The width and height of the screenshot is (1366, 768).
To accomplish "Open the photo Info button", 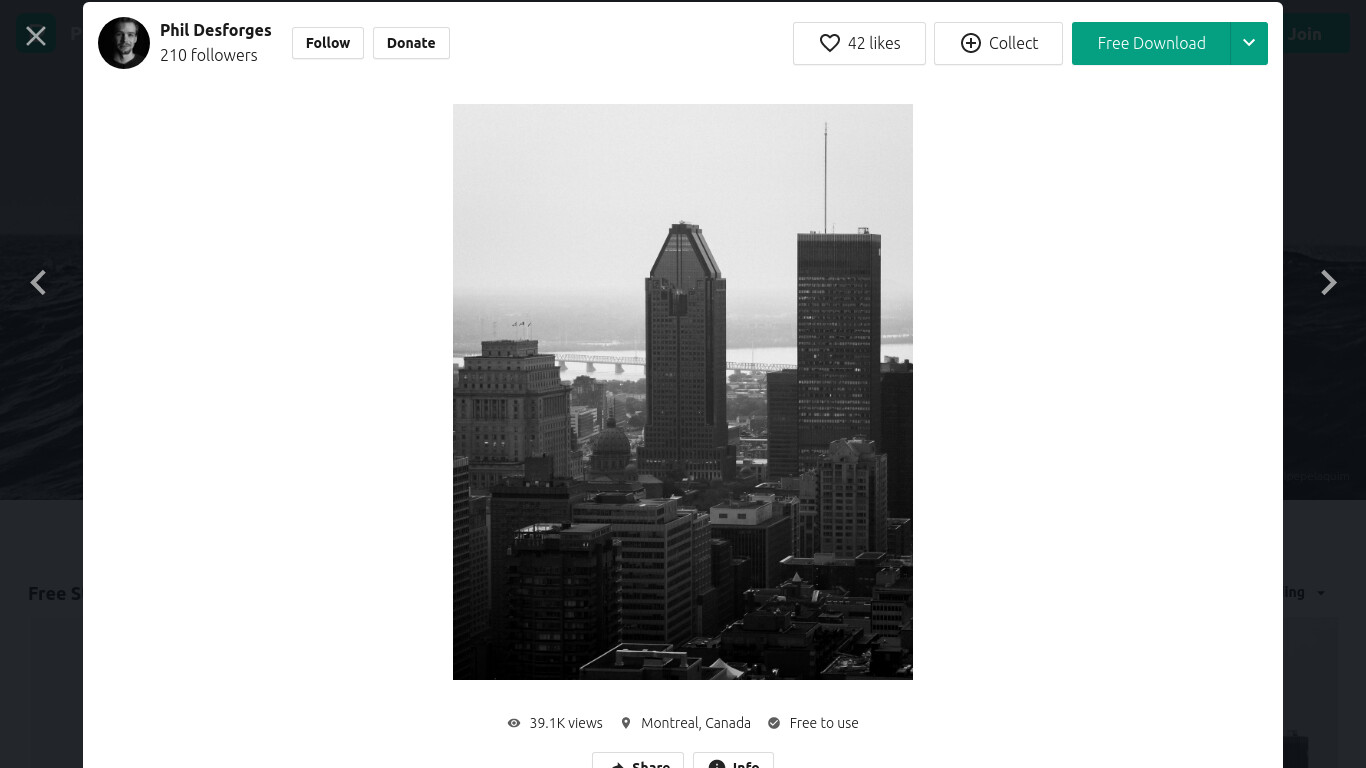I will point(733,760).
